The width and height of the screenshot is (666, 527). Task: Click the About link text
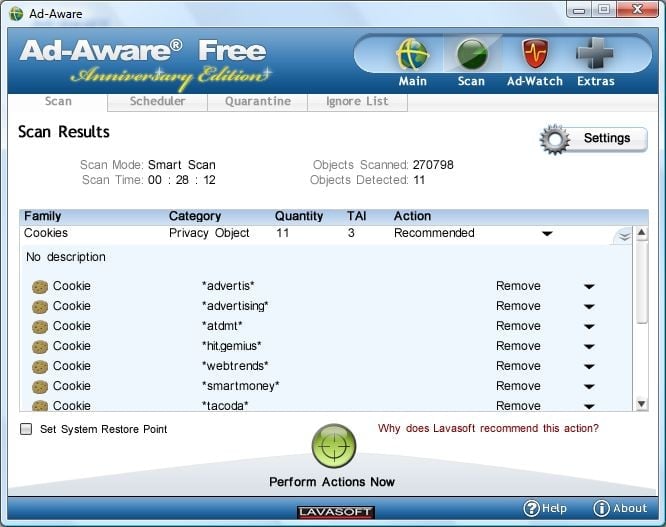(630, 508)
